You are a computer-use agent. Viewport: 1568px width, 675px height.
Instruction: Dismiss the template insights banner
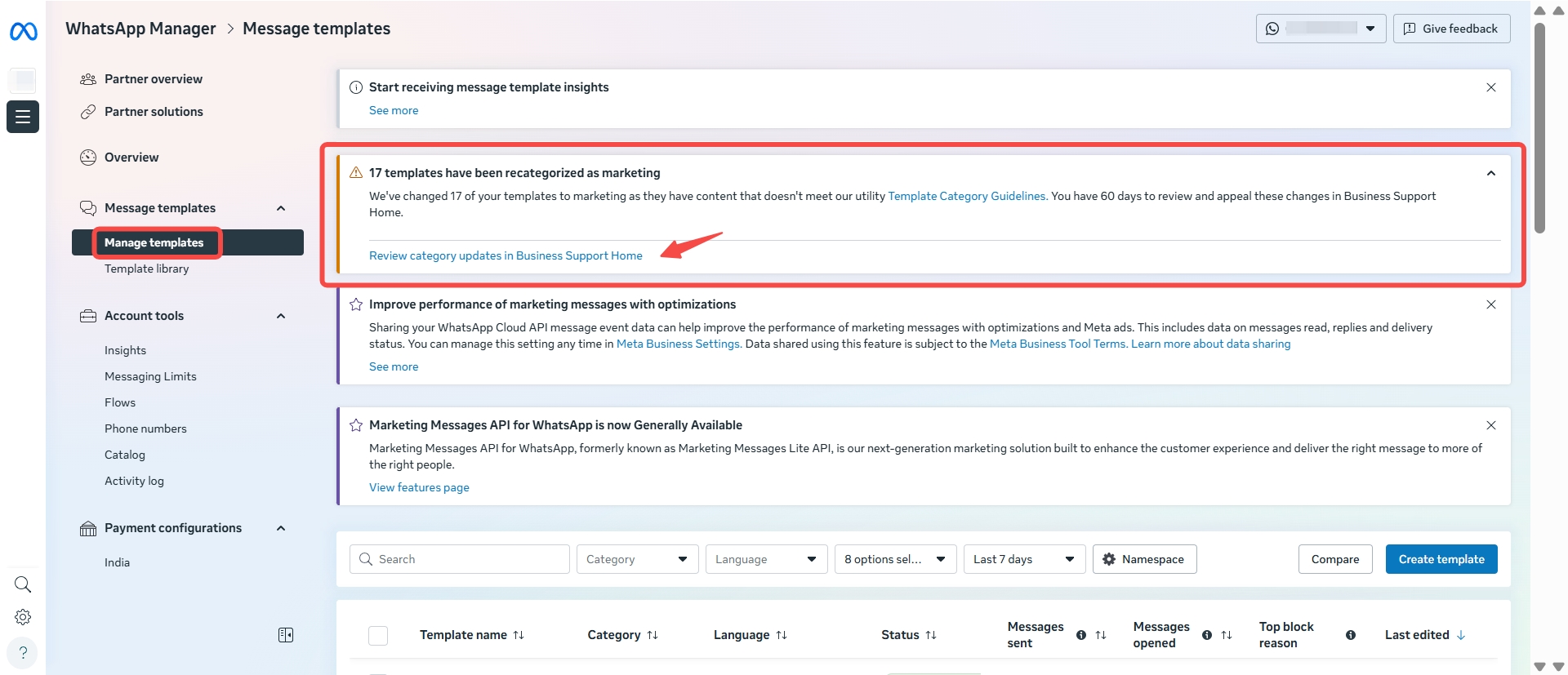pos(1490,87)
